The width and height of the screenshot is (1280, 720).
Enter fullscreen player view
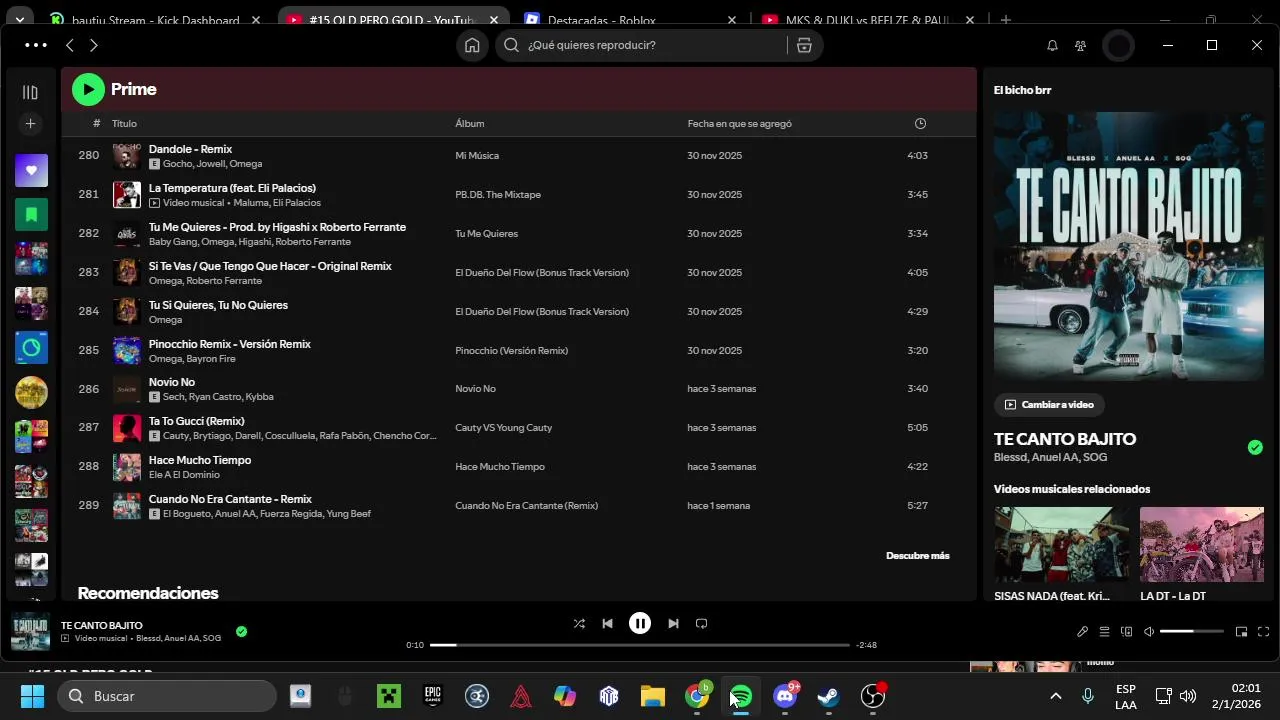click(1263, 631)
